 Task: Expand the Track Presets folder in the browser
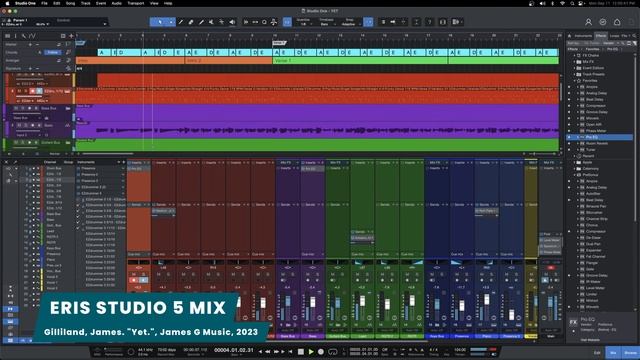(x=575, y=74)
